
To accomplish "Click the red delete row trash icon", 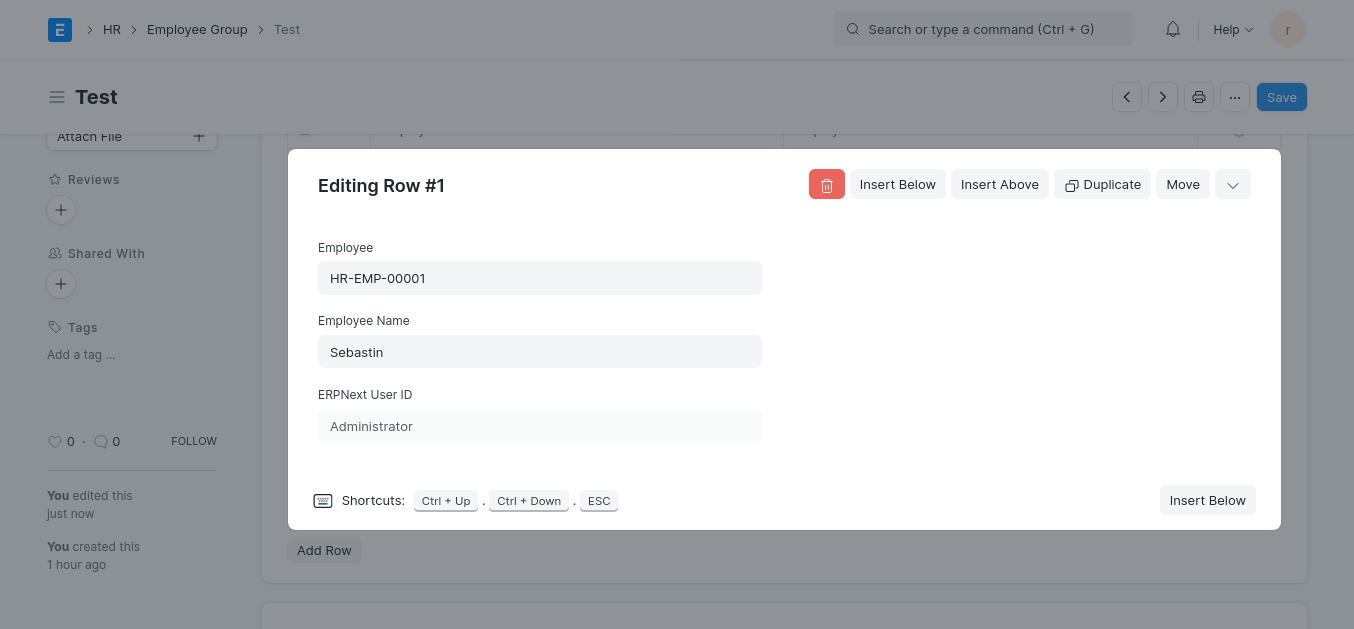I will pyautogui.click(x=826, y=185).
